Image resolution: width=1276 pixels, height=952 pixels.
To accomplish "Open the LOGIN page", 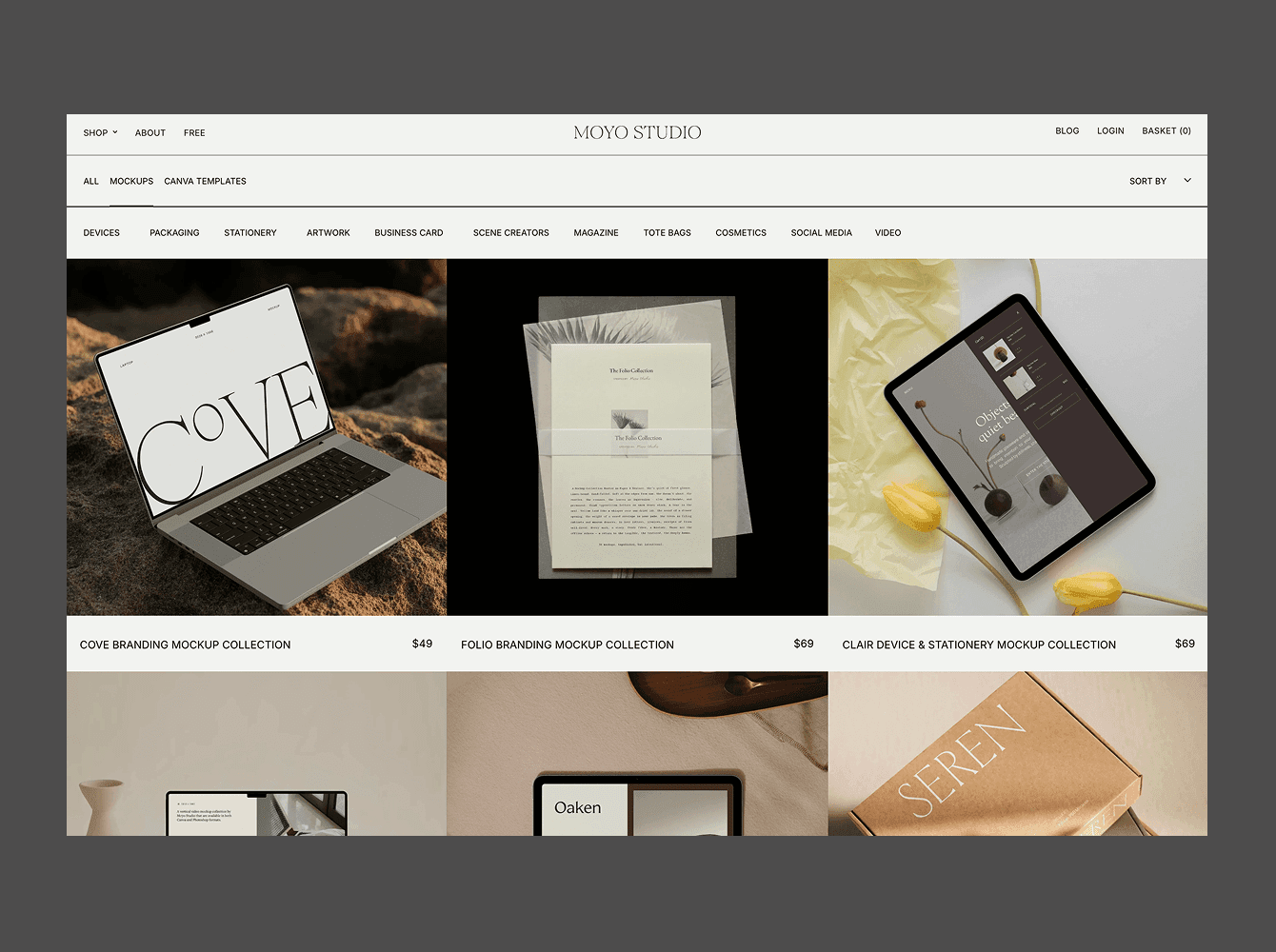I will click(x=1109, y=130).
